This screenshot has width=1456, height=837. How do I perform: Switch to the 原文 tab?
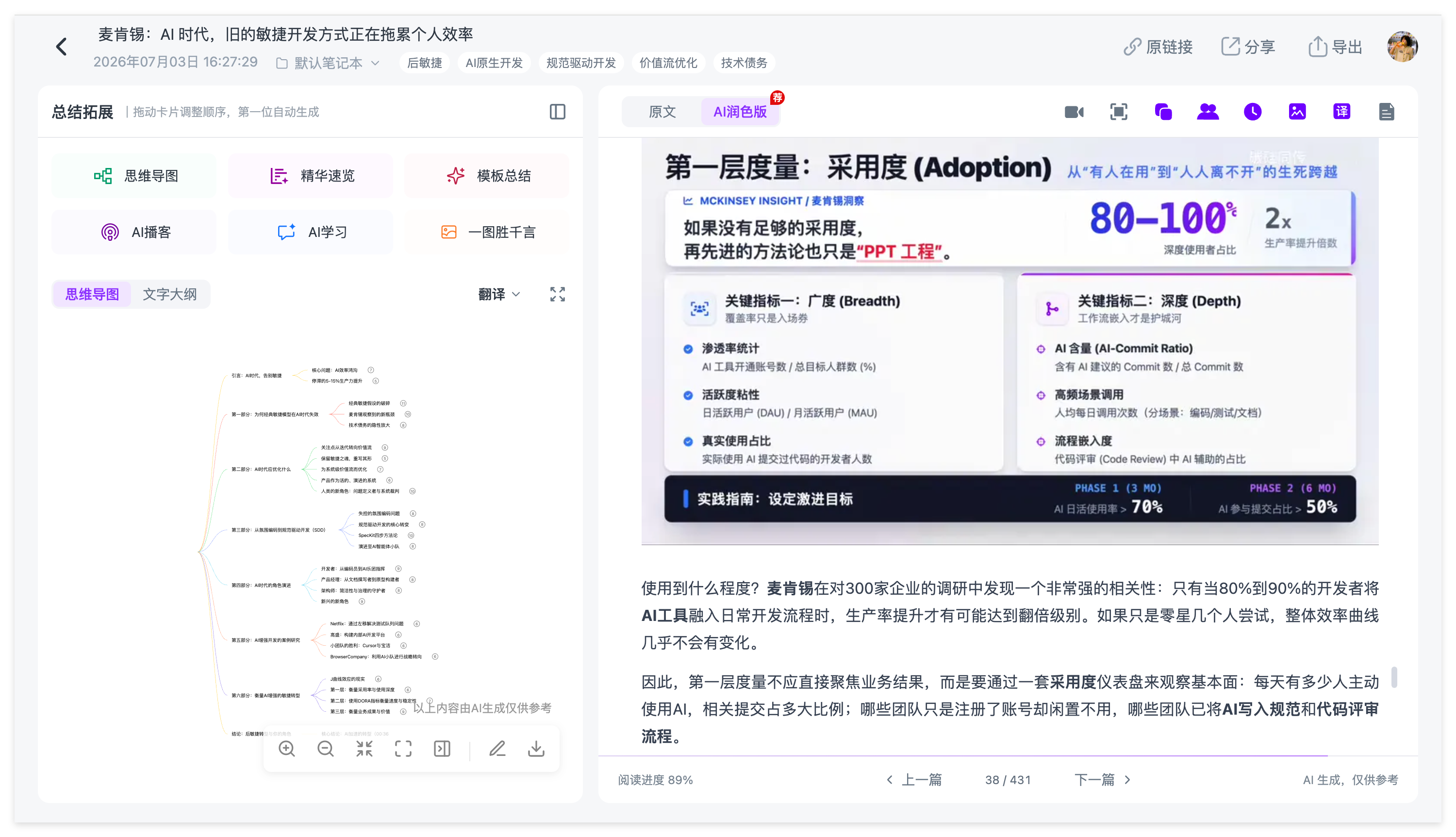pyautogui.click(x=662, y=112)
